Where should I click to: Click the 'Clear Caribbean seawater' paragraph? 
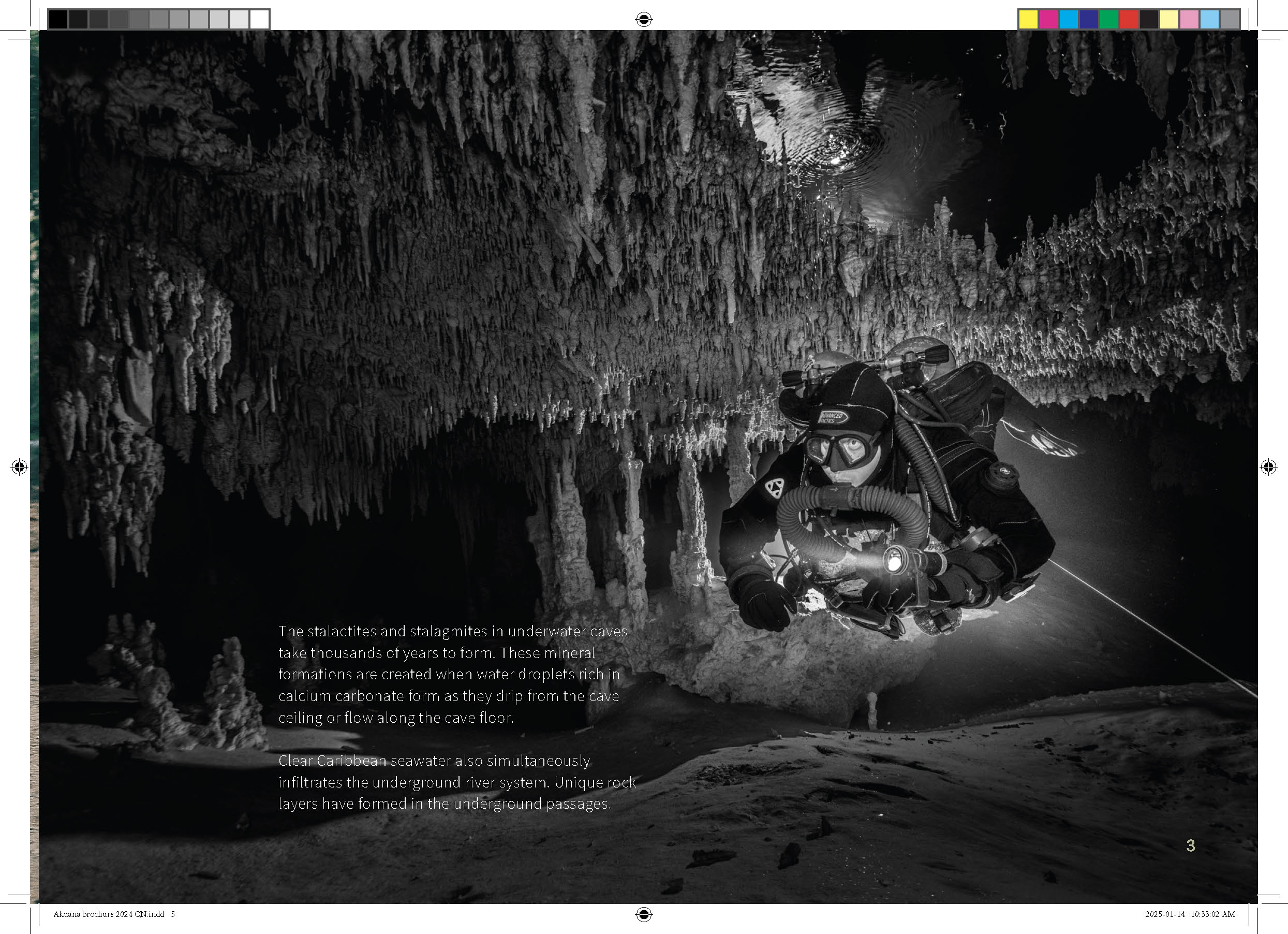[456, 782]
